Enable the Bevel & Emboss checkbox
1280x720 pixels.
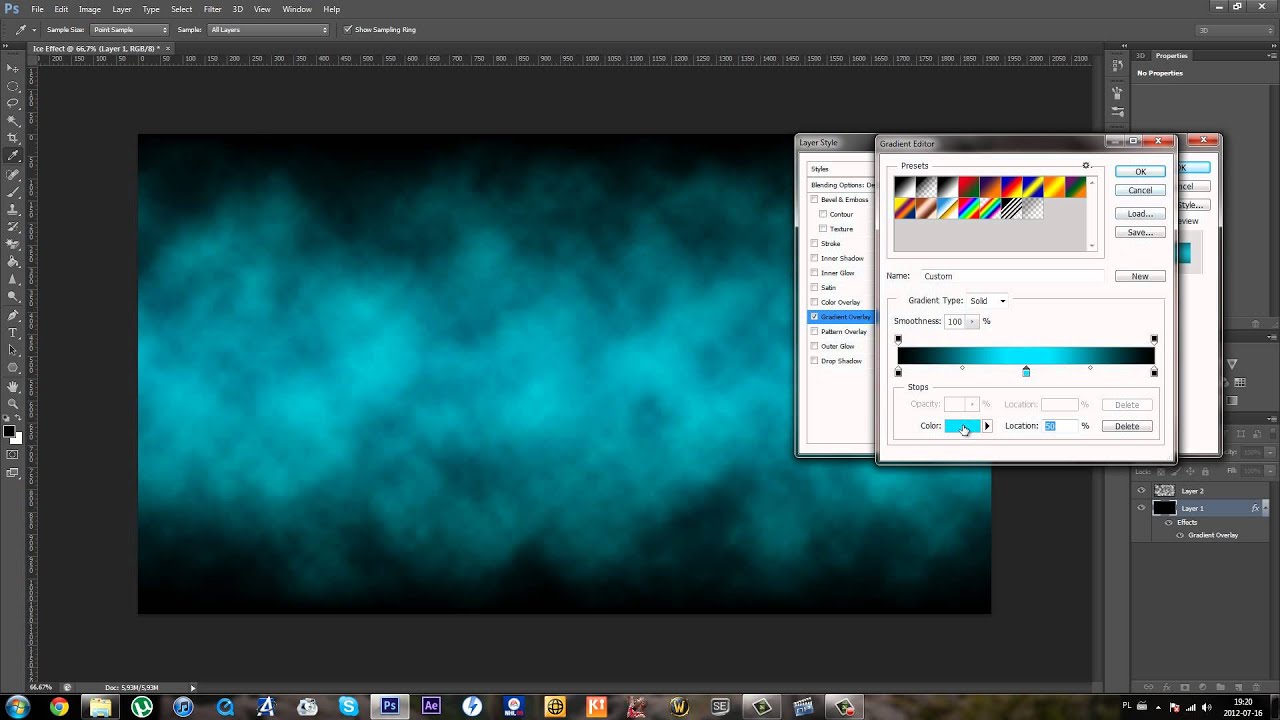[814, 199]
